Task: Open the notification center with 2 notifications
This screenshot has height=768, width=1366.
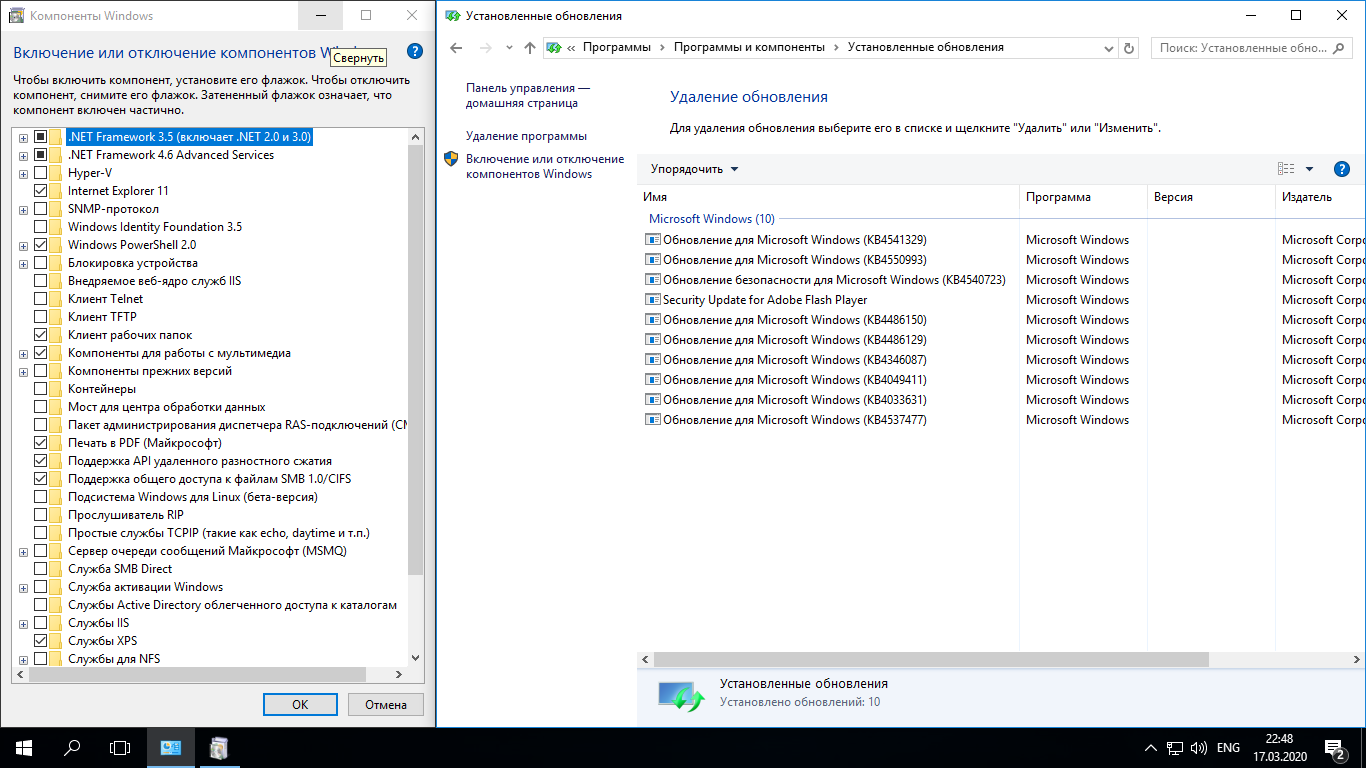Action: (1334, 747)
